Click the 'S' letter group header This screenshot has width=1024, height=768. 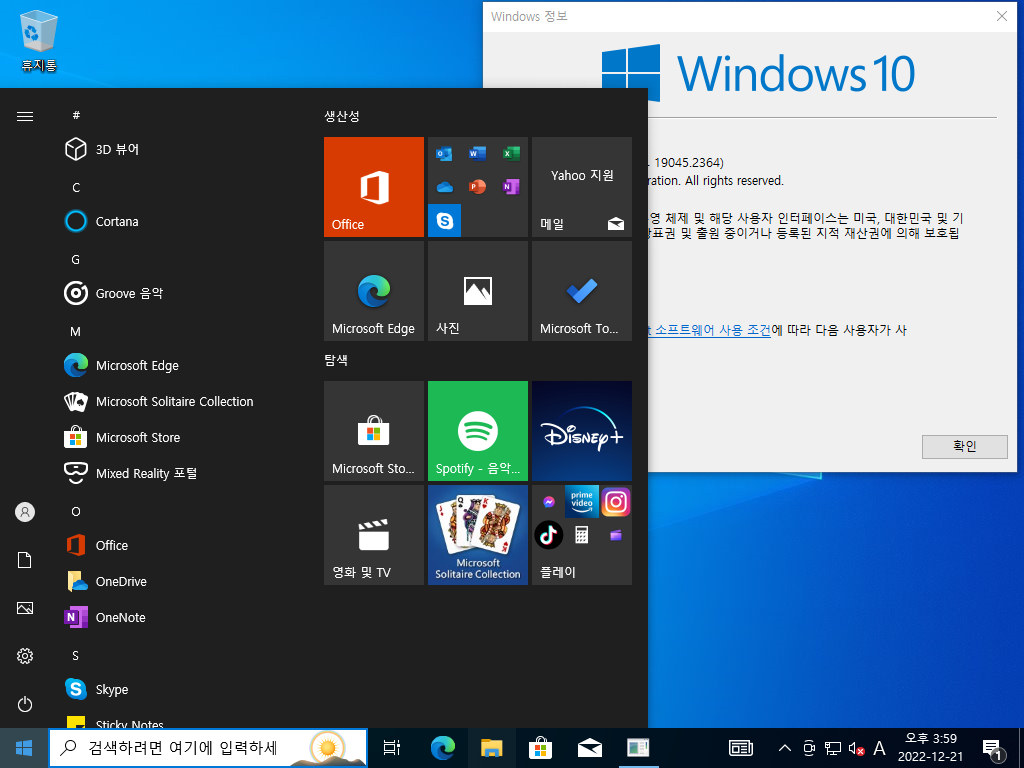76,656
